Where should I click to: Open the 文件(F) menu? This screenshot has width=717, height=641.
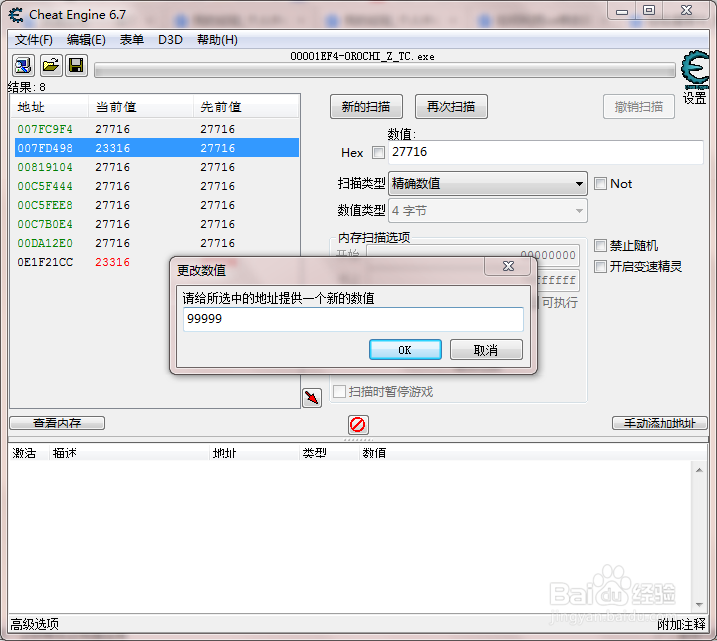coord(34,40)
